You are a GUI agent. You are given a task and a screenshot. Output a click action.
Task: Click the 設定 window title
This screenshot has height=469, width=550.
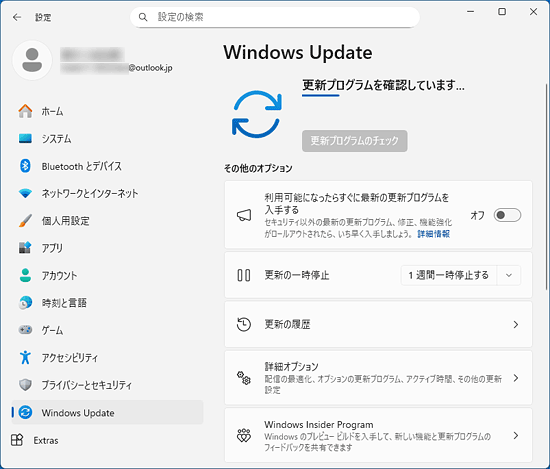[43, 17]
